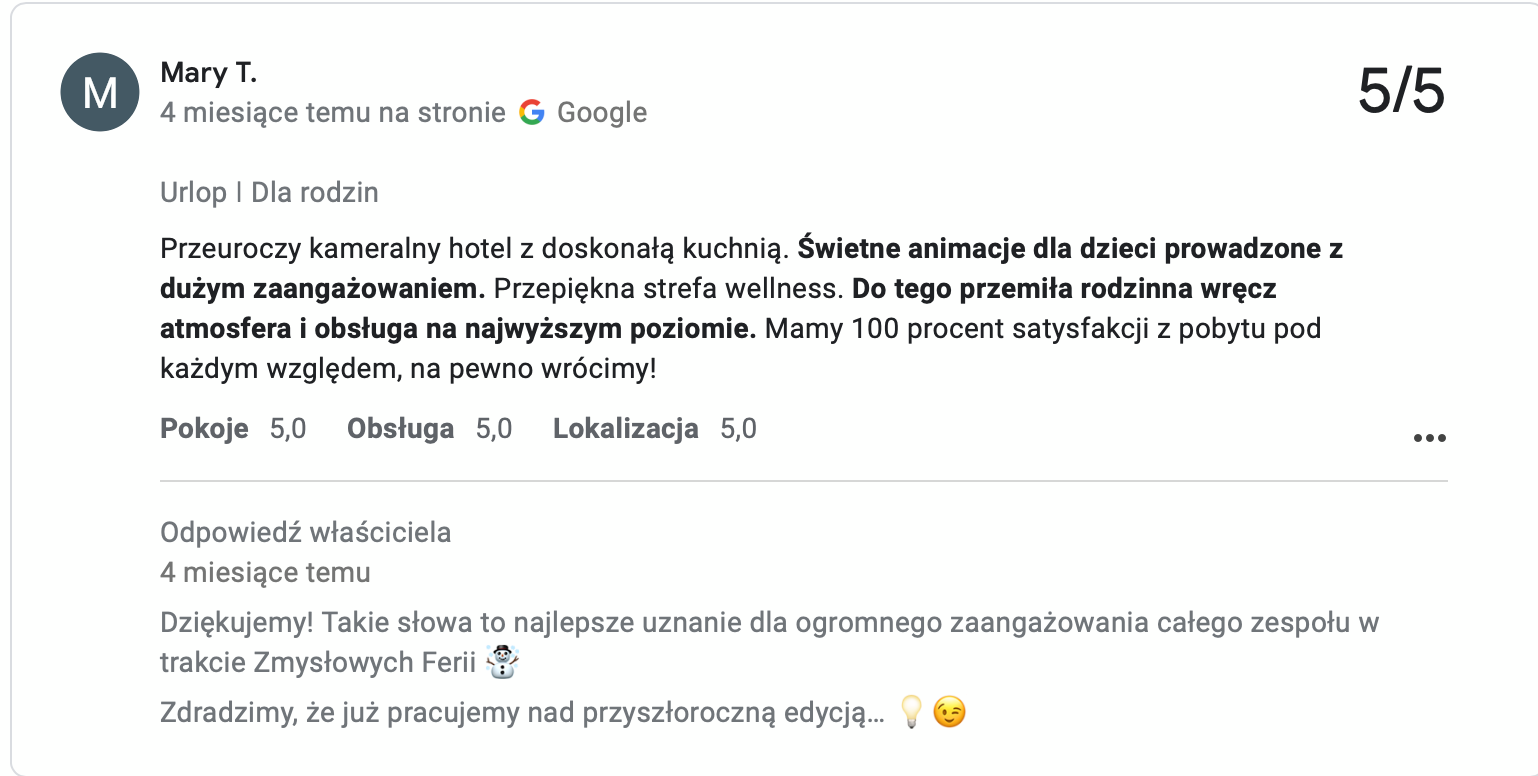Open the "Google" source link
Viewport: 1538px width, 776px height.
[x=603, y=112]
